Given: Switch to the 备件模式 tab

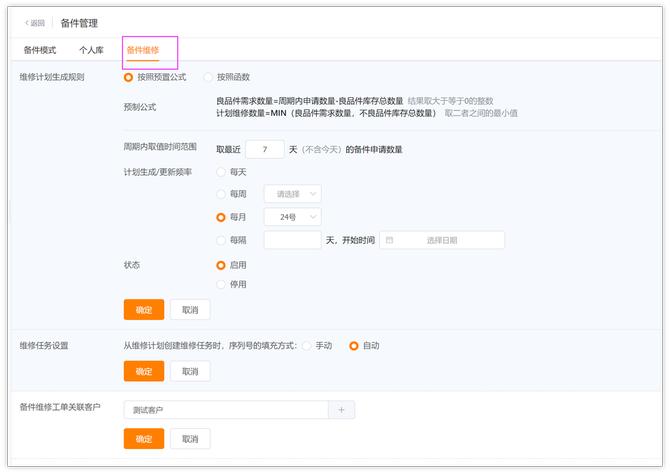Looking at the screenshot, I should [x=40, y=50].
